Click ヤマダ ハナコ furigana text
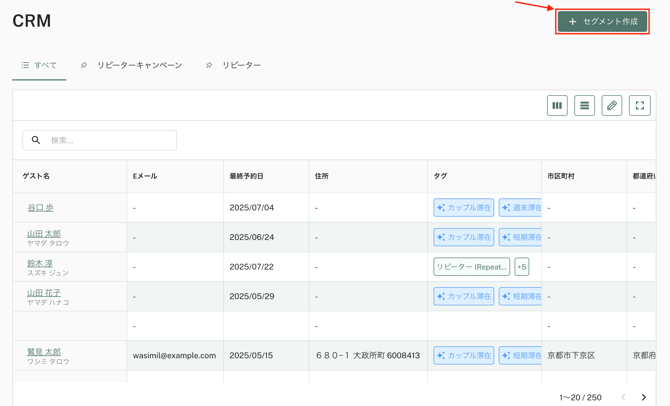This screenshot has width=670, height=406. 48,302
